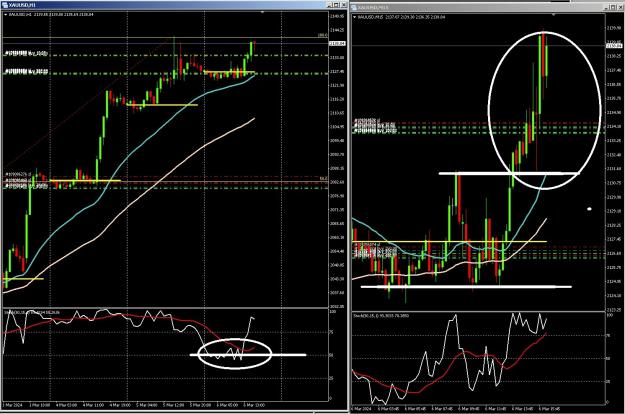Screen dimensions: 625x414
Task: Click the '6 Mar 2024' date on M15 time axis
Action: pyautogui.click(x=362, y=408)
